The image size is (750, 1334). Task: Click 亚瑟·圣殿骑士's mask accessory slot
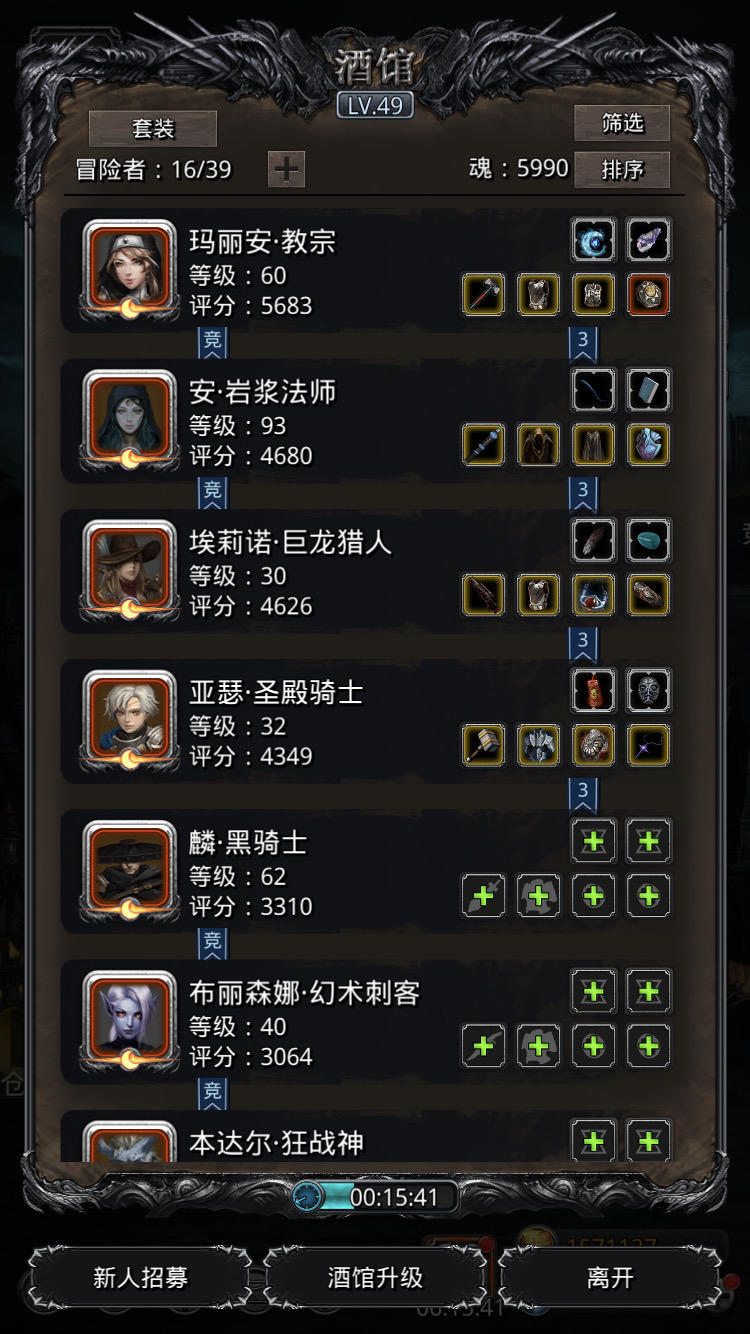[648, 690]
